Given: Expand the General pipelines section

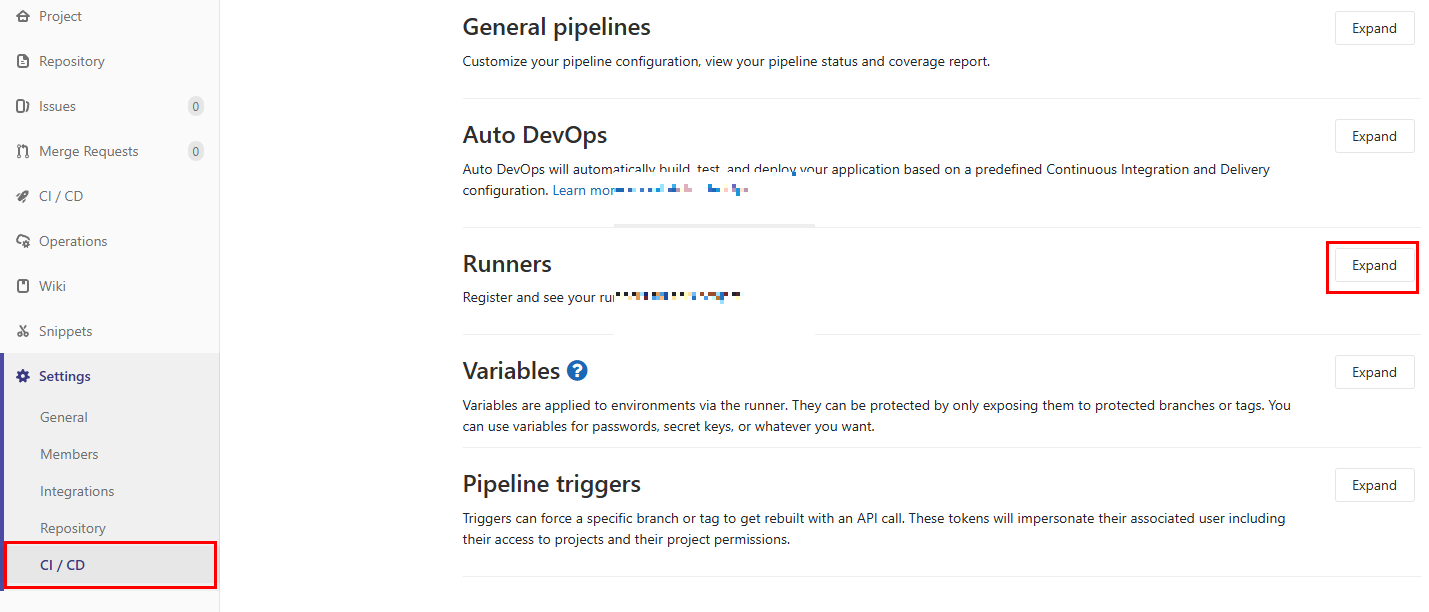Looking at the screenshot, I should point(1374,28).
